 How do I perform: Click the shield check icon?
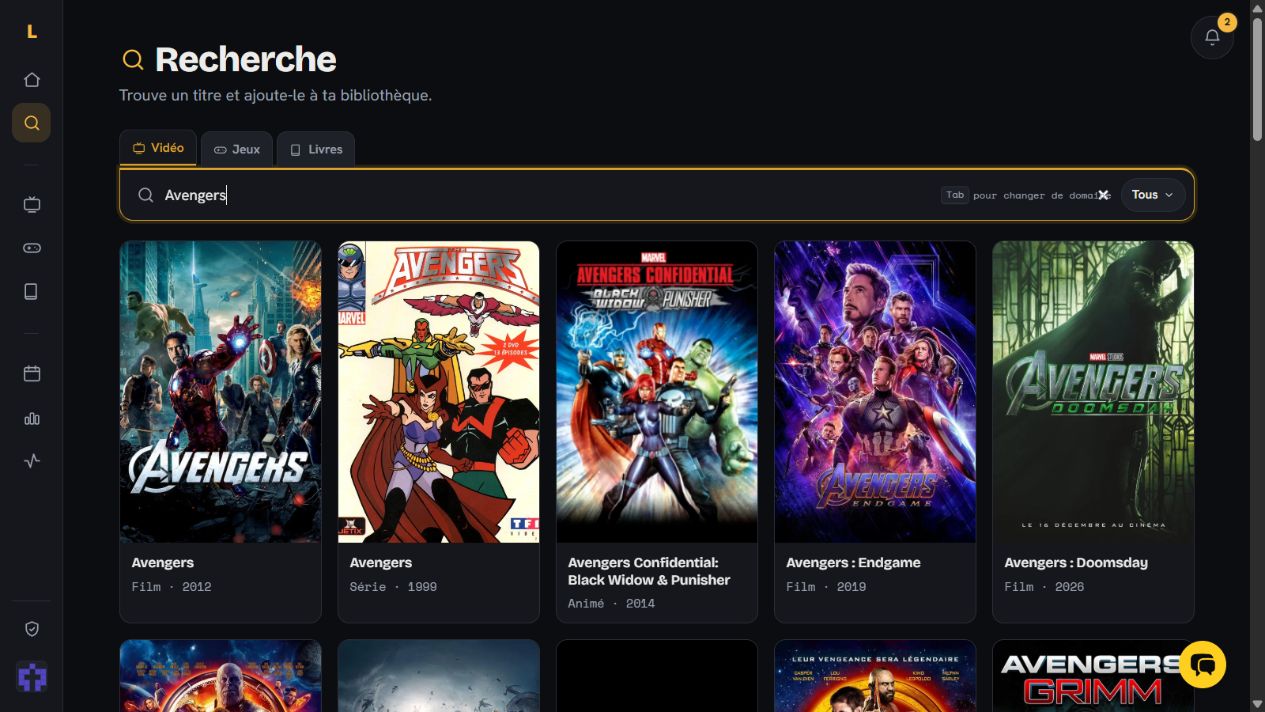click(x=31, y=629)
